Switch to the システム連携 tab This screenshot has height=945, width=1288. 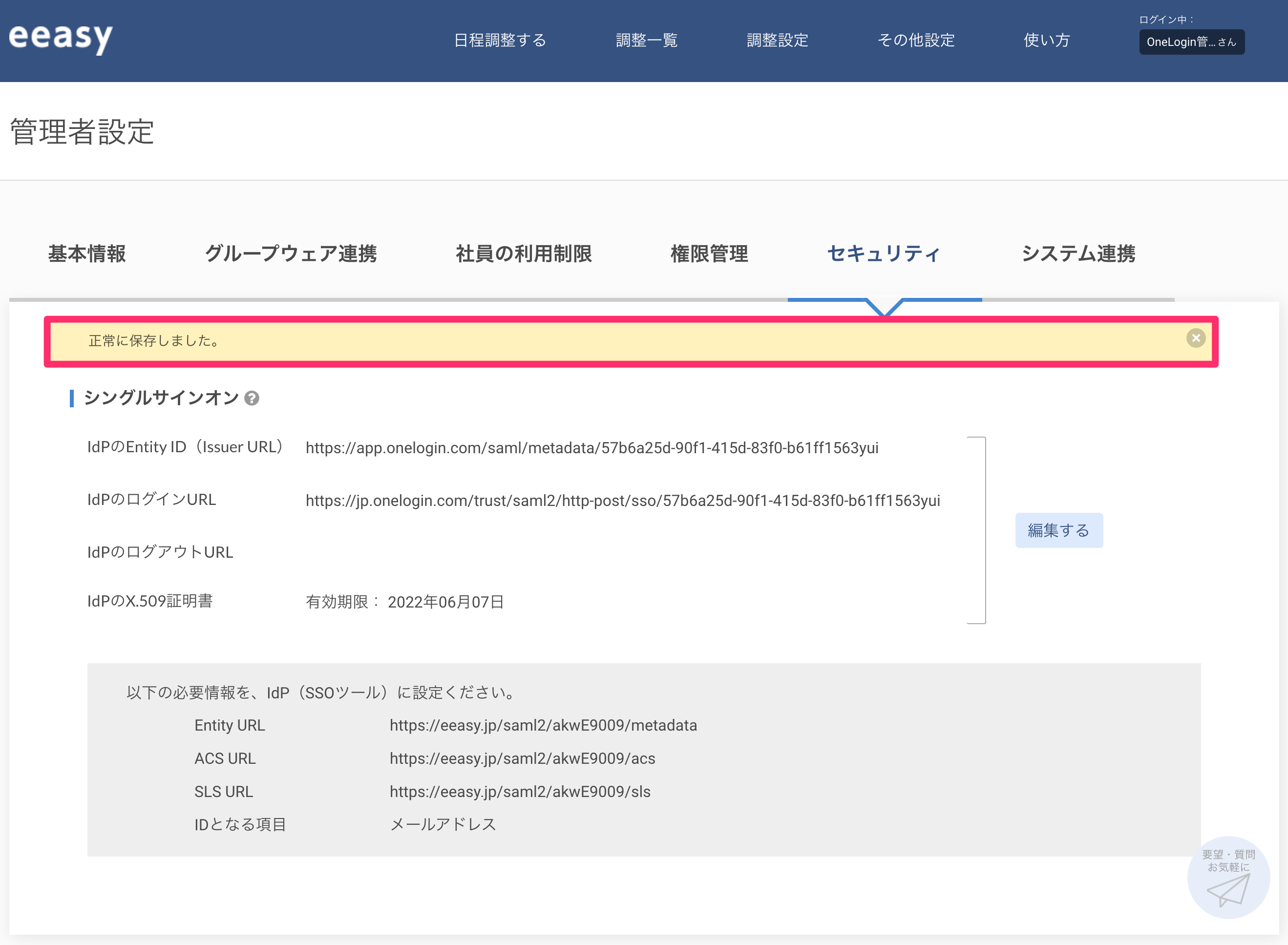click(1078, 253)
